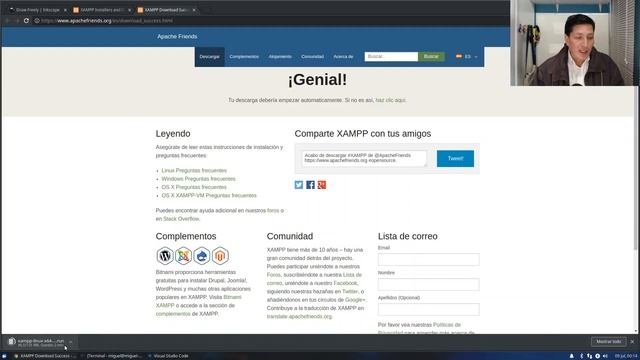The image size is (640, 360).
Task: Follow the Twitter link in Comunidad text
Action: point(350,291)
